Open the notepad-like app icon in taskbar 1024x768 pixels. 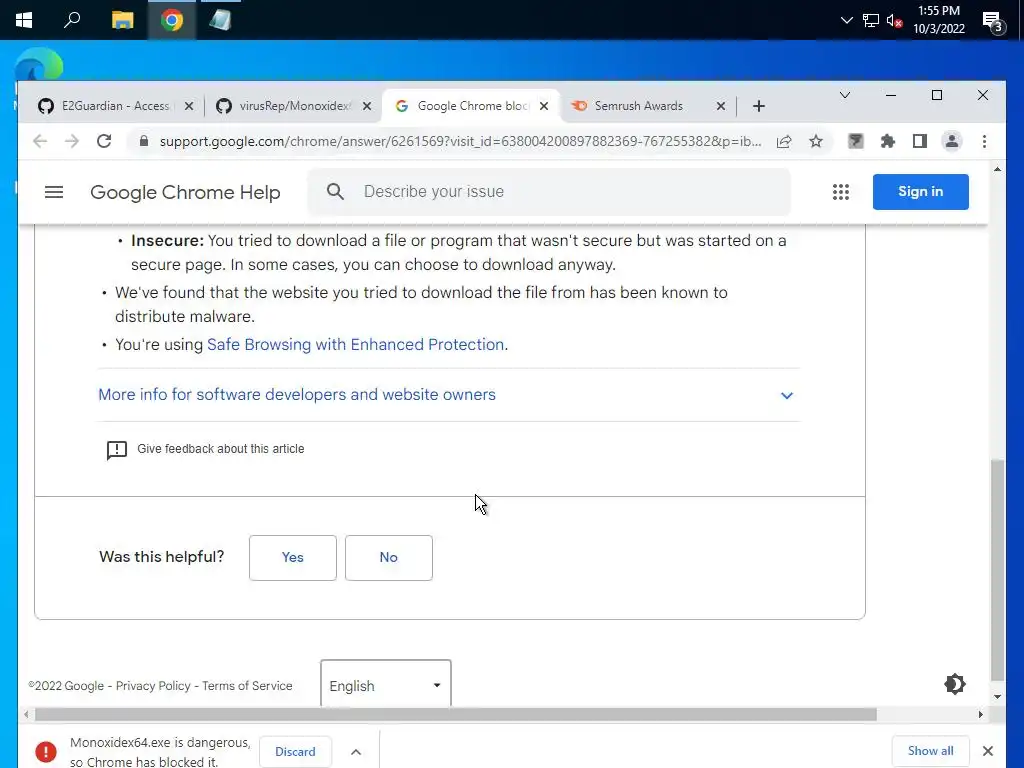pos(220,20)
